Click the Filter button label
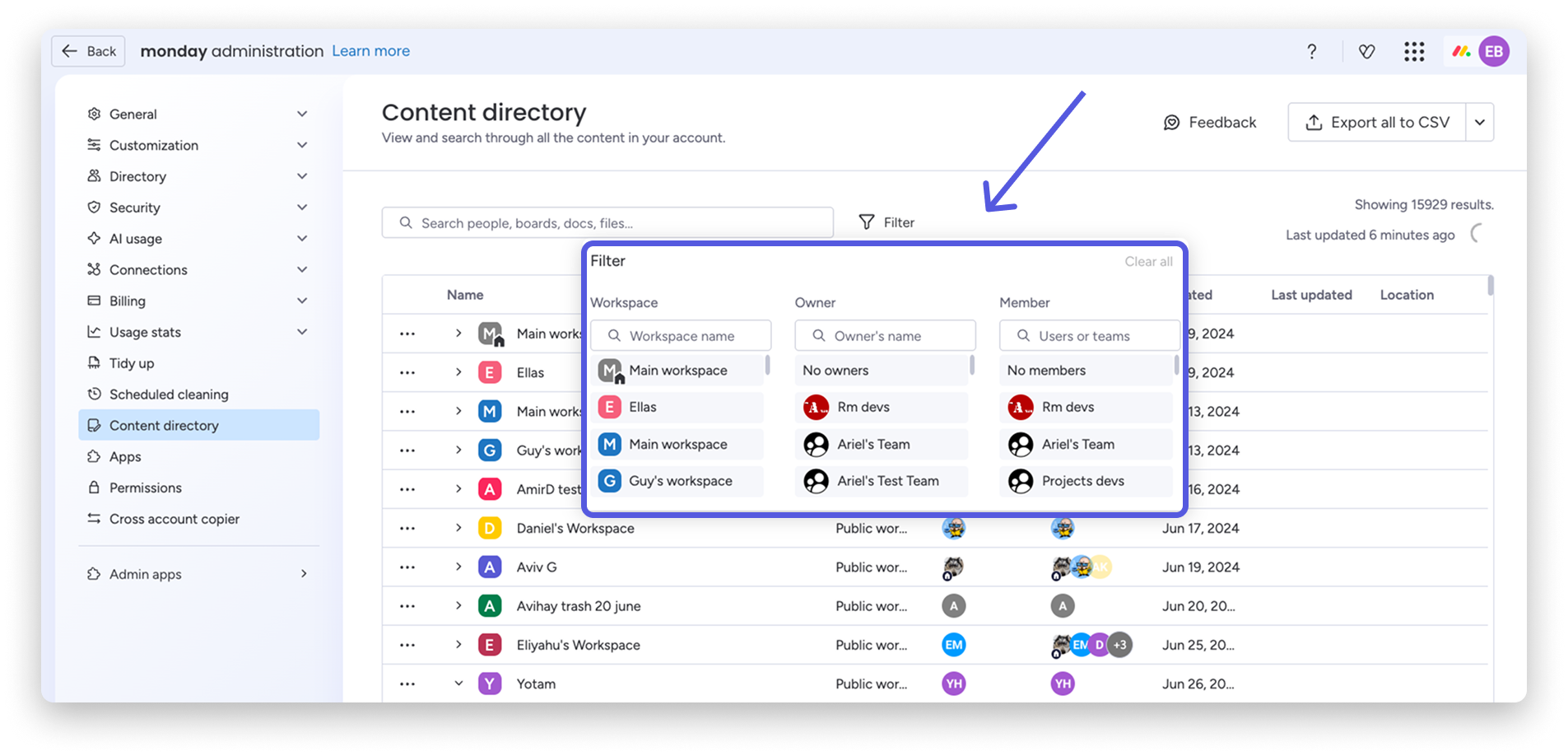Viewport: 1568px width, 756px height. tap(899, 222)
